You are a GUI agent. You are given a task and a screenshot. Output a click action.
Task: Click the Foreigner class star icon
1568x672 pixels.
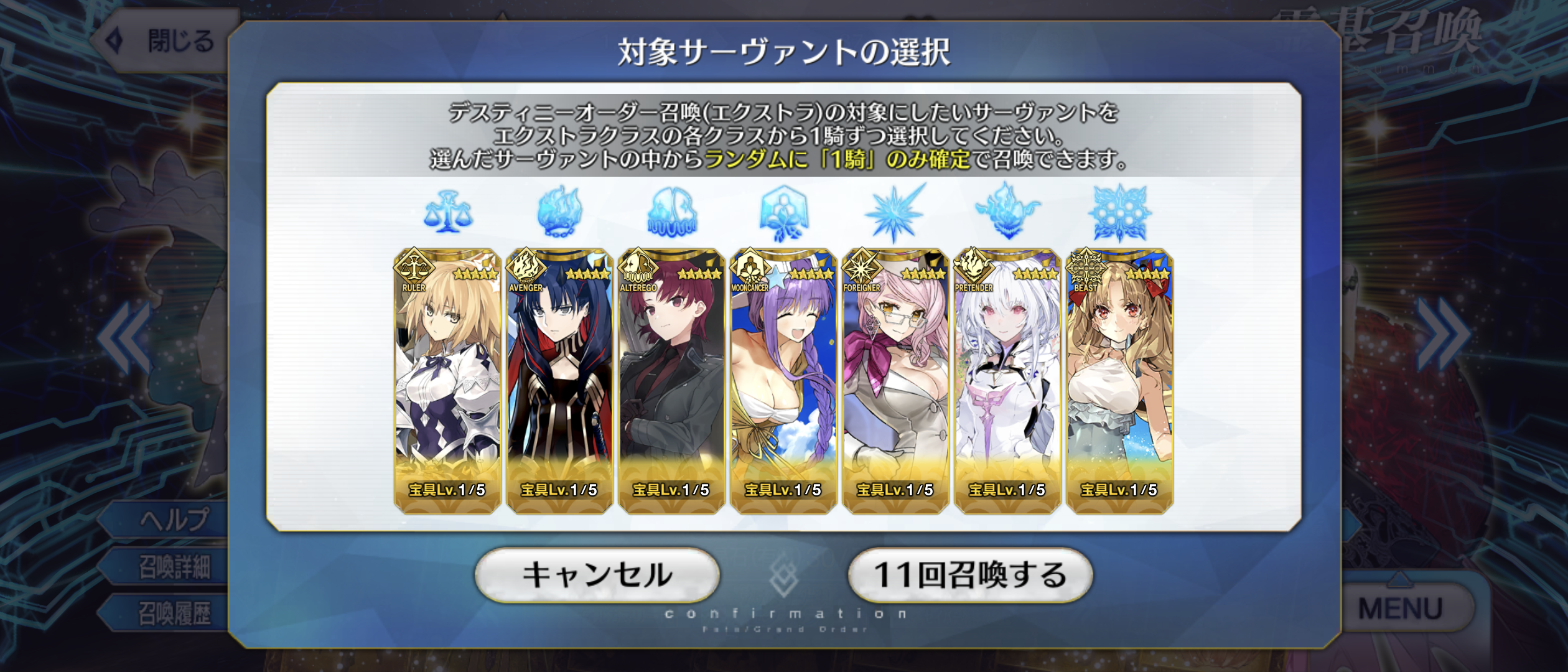coord(895,213)
